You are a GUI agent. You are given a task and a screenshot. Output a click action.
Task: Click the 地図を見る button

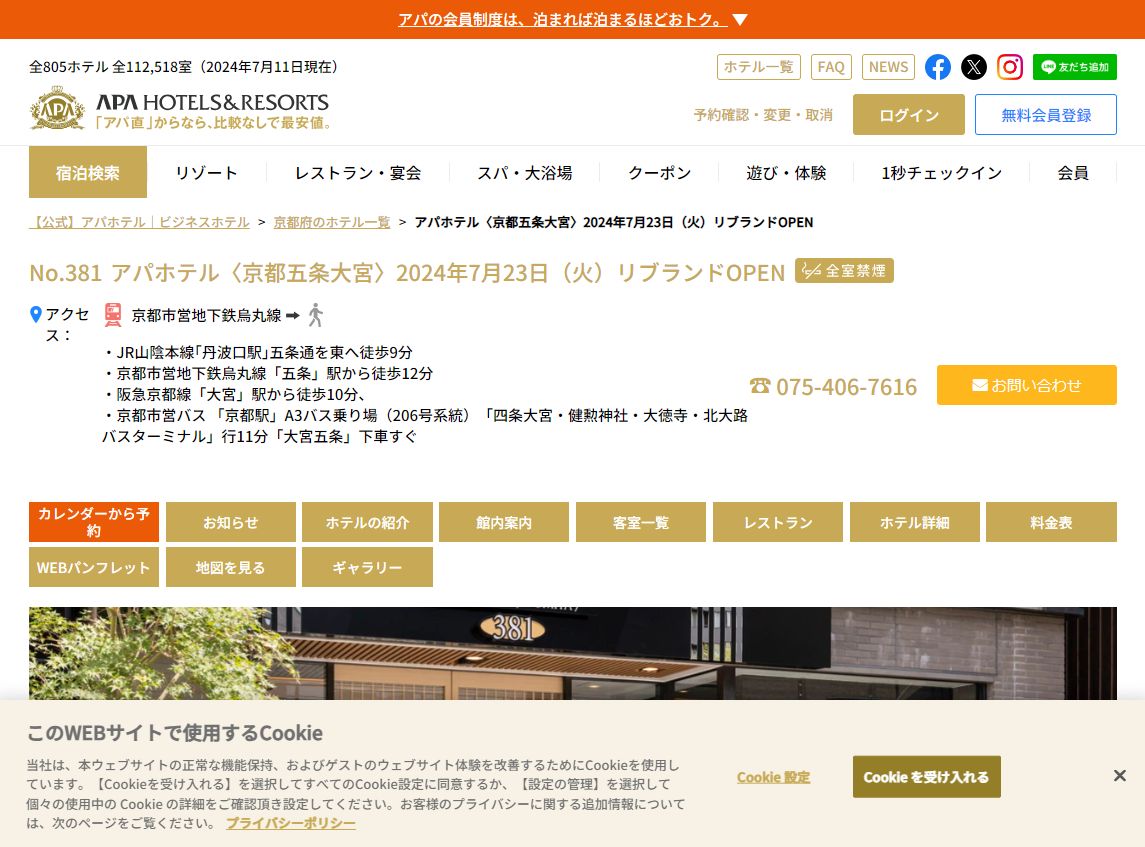coord(231,567)
